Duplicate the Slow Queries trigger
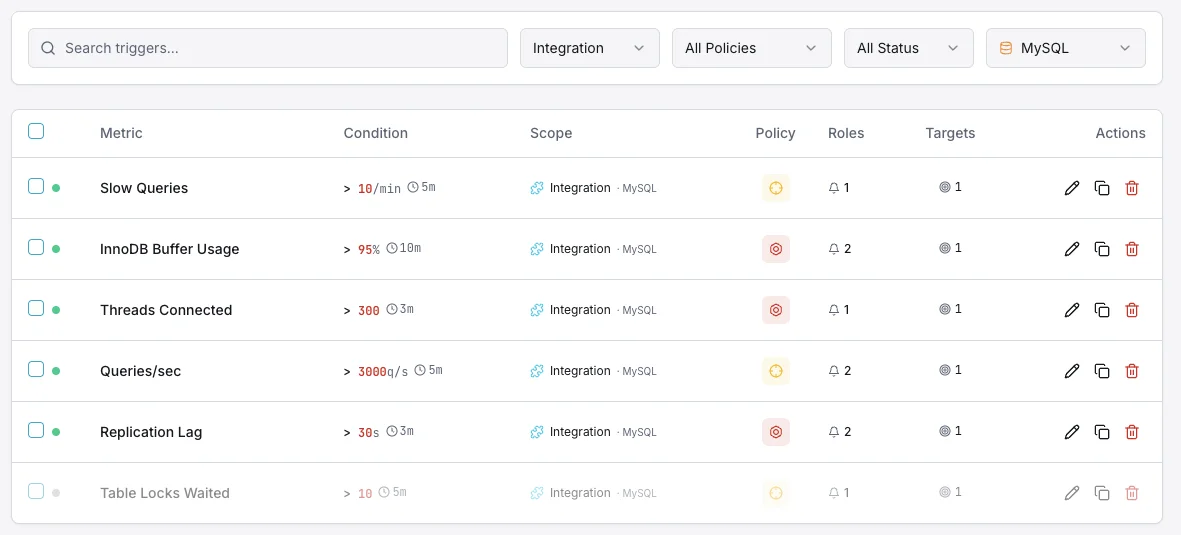Viewport: 1181px width, 535px height. pos(1102,188)
